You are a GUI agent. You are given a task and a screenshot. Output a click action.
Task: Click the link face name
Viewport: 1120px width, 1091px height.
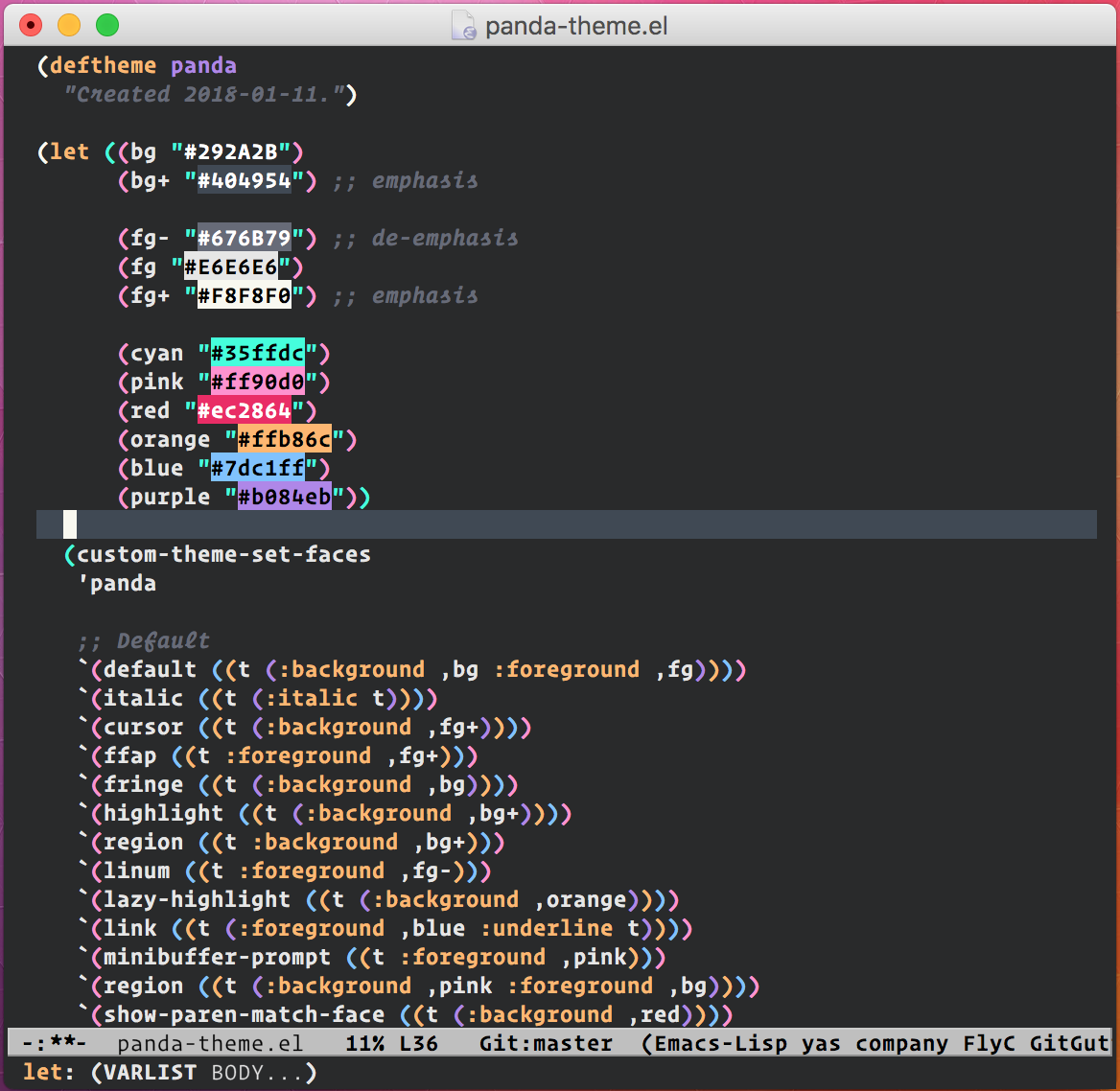pos(130,928)
